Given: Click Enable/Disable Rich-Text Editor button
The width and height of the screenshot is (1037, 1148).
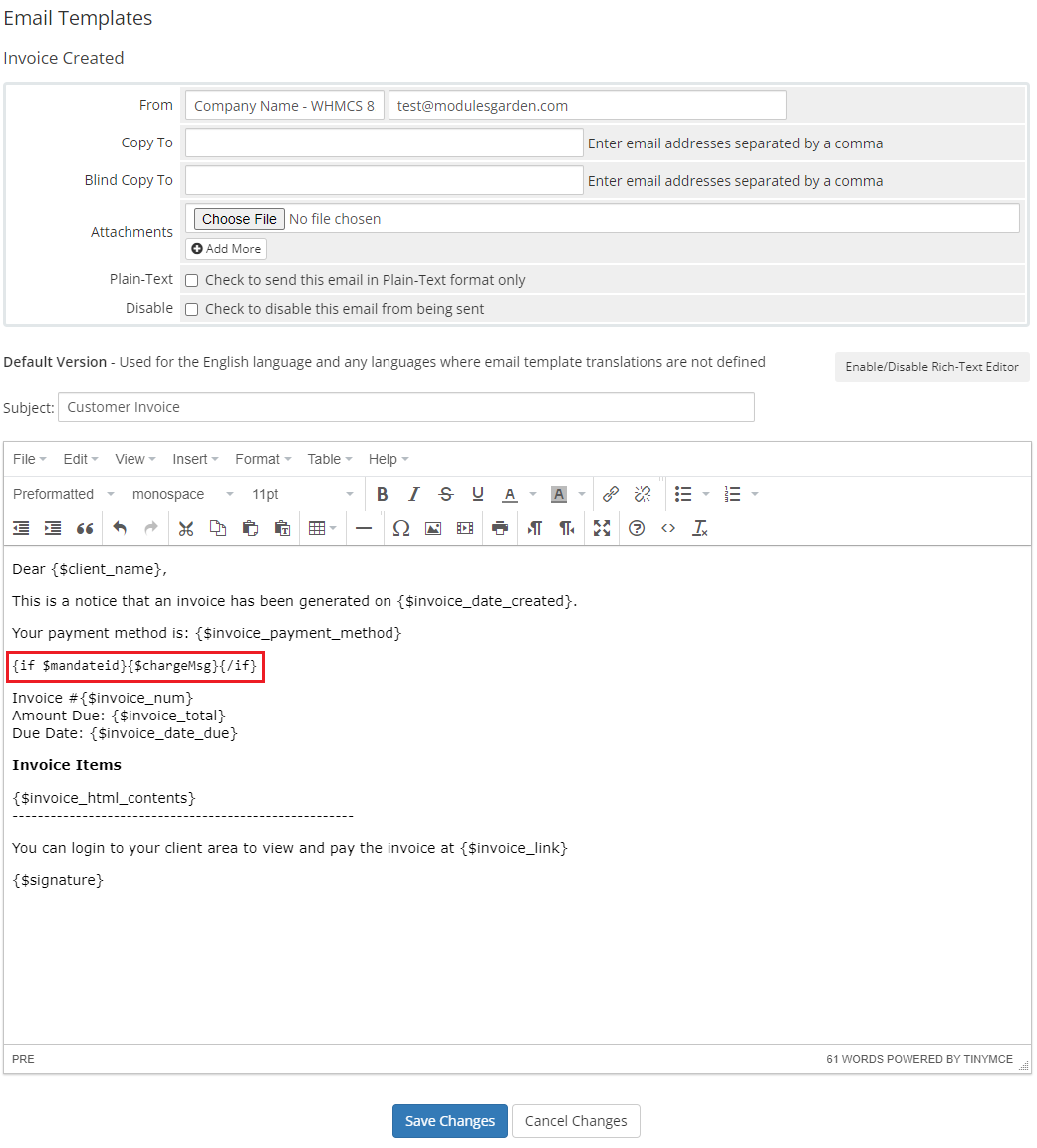Looking at the screenshot, I should [931, 366].
